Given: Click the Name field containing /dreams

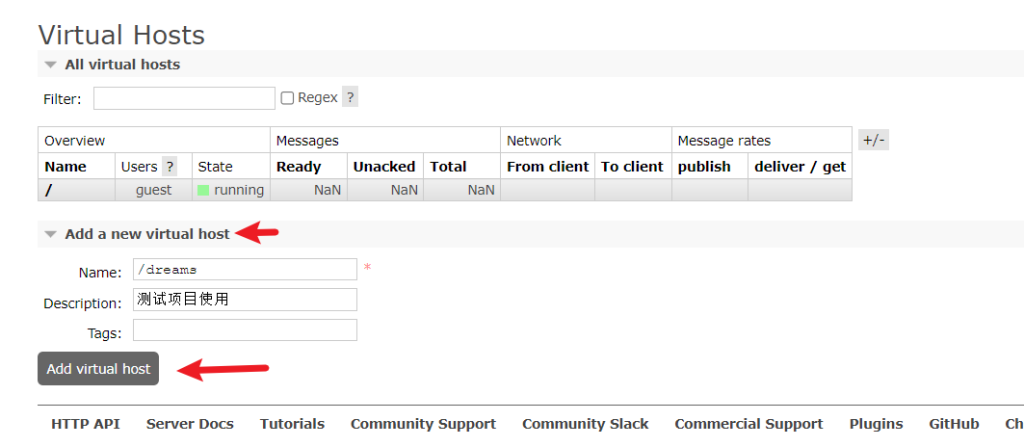Looking at the screenshot, I should pos(244,269).
